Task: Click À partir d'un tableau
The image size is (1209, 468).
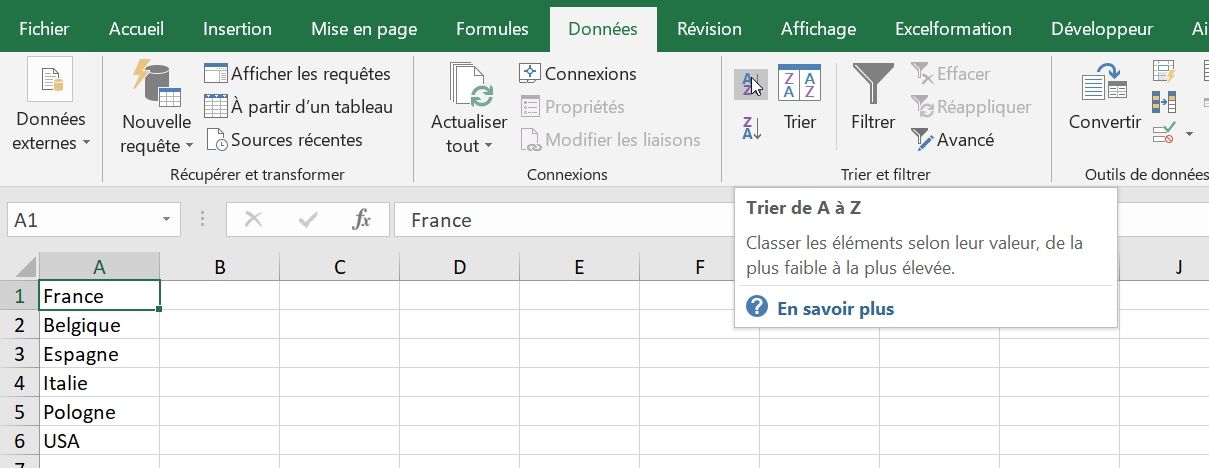Action: tap(299, 107)
